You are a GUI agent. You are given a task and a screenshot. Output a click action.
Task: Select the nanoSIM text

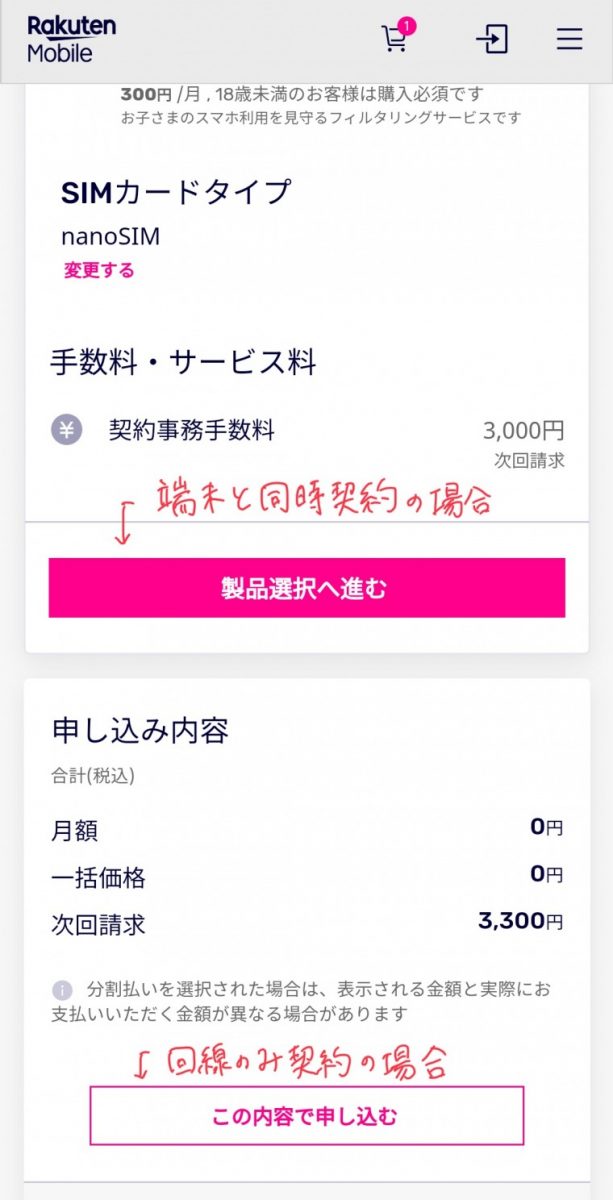pos(111,237)
